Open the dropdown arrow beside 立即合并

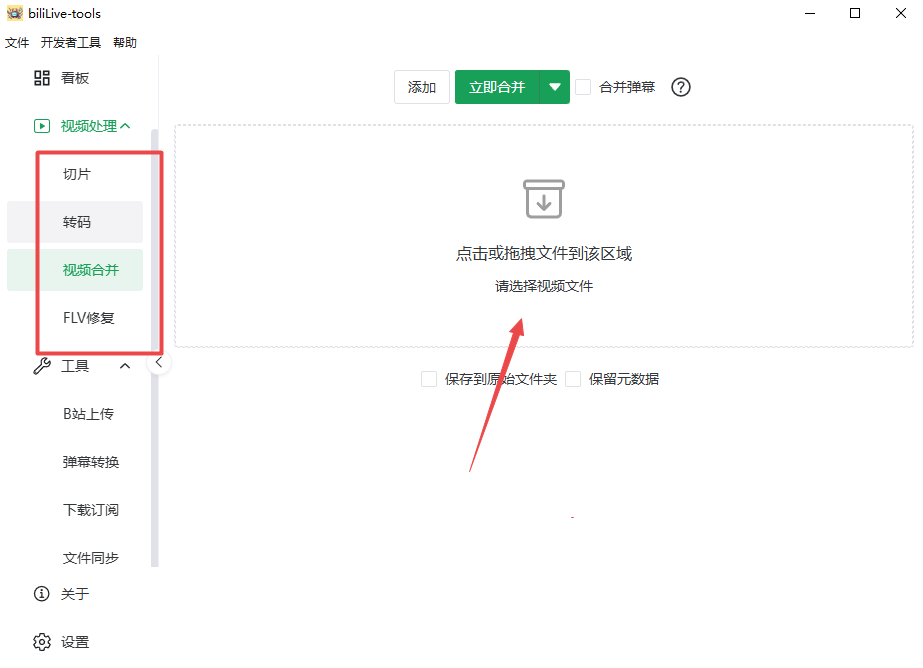(x=555, y=87)
